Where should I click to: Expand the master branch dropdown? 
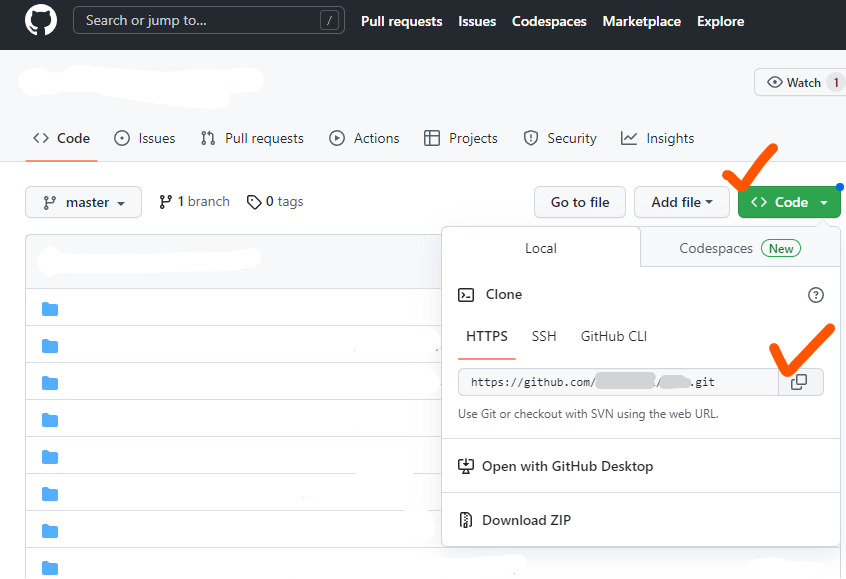point(84,202)
